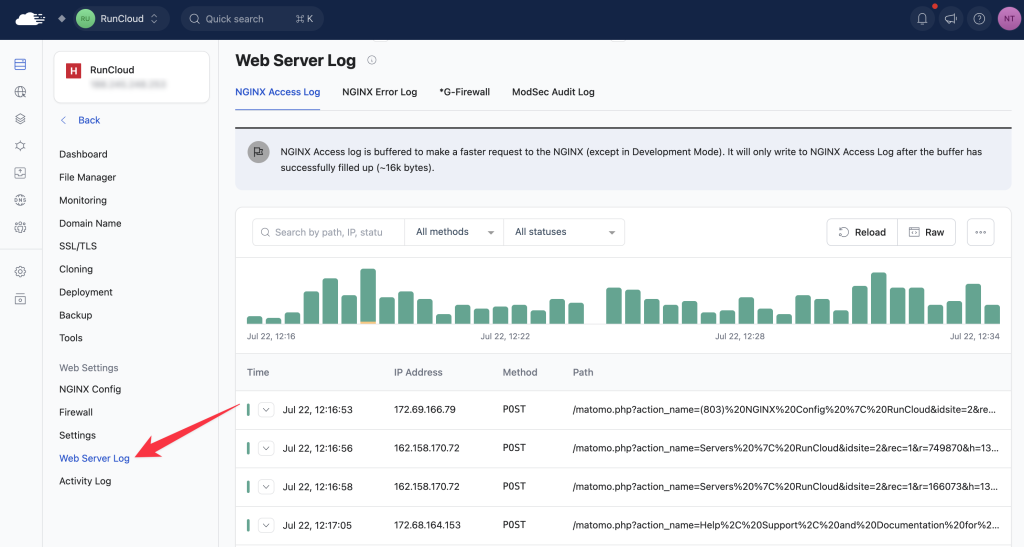Open the billing card sidebar icon
This screenshot has height=547, width=1024.
(20, 299)
